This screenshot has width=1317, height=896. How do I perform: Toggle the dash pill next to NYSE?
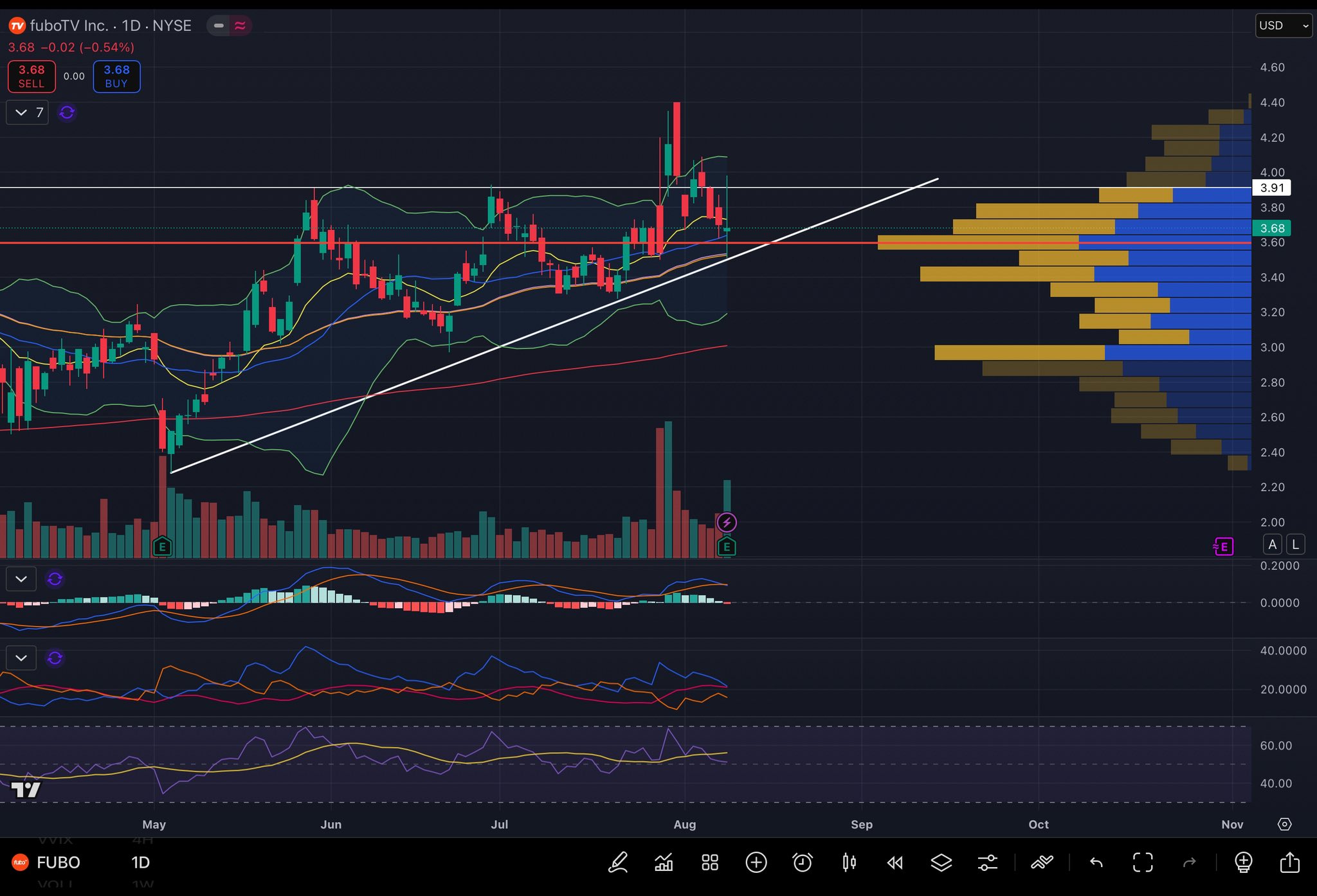tap(219, 26)
